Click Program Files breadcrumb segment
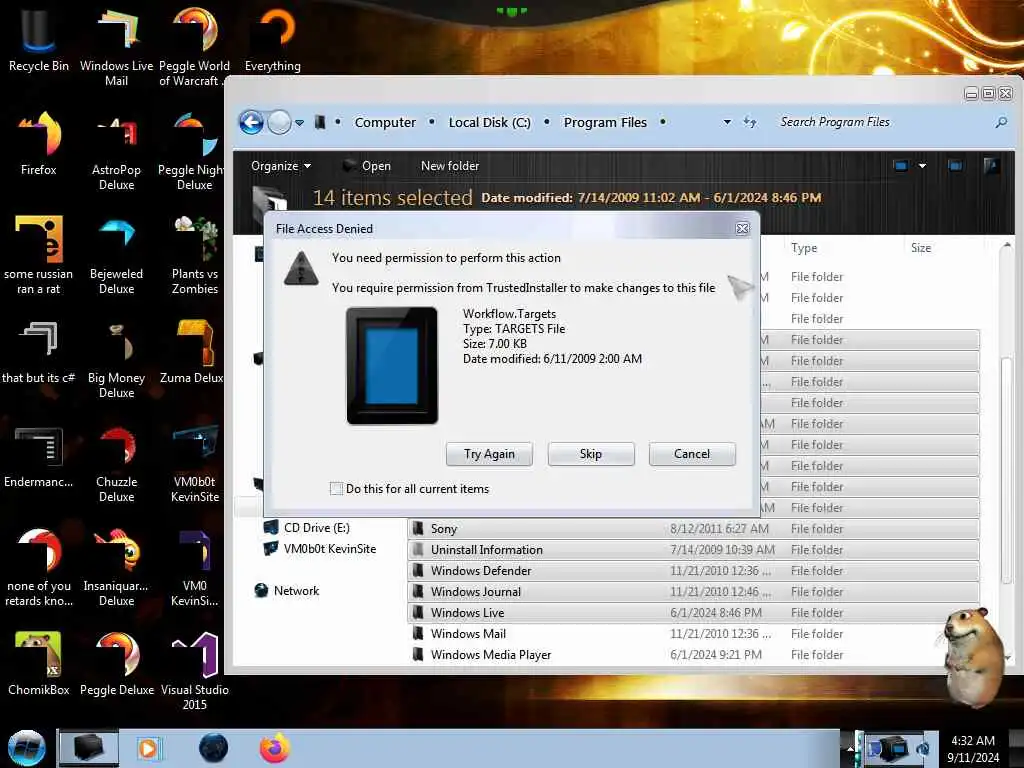Viewport: 1024px width, 768px height. (605, 122)
